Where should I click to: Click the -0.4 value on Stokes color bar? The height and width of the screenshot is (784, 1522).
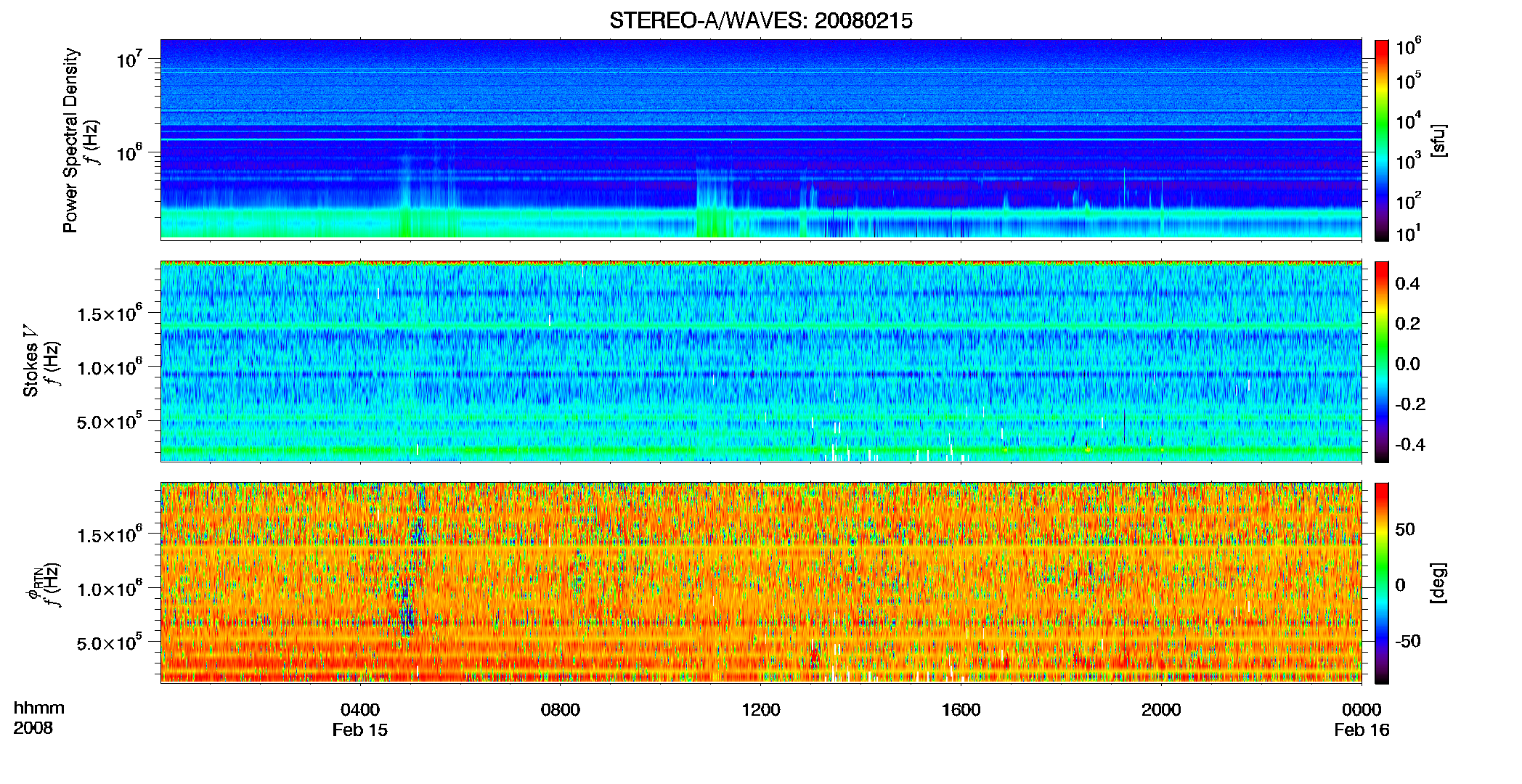pyautogui.click(x=1410, y=444)
